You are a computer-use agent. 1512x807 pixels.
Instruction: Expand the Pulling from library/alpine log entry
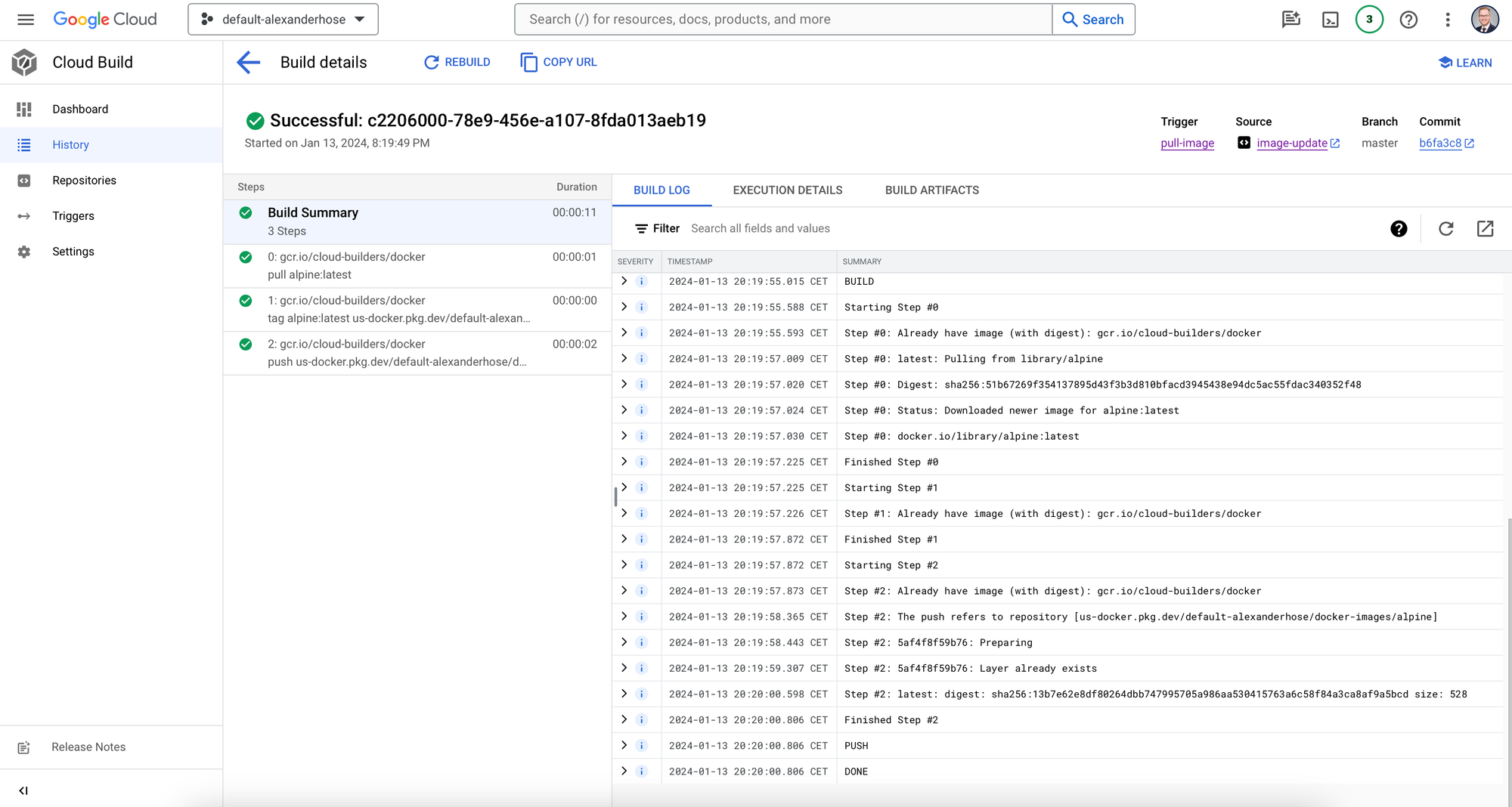click(x=624, y=358)
